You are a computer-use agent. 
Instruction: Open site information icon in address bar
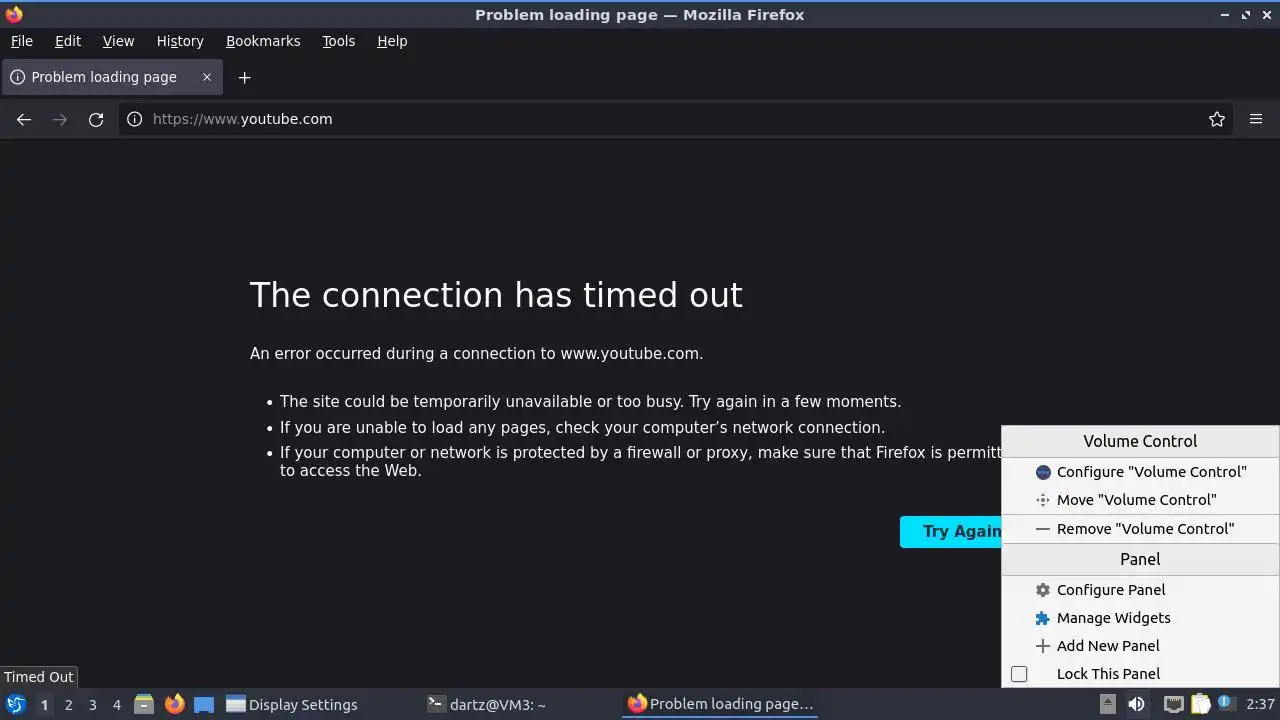(135, 119)
